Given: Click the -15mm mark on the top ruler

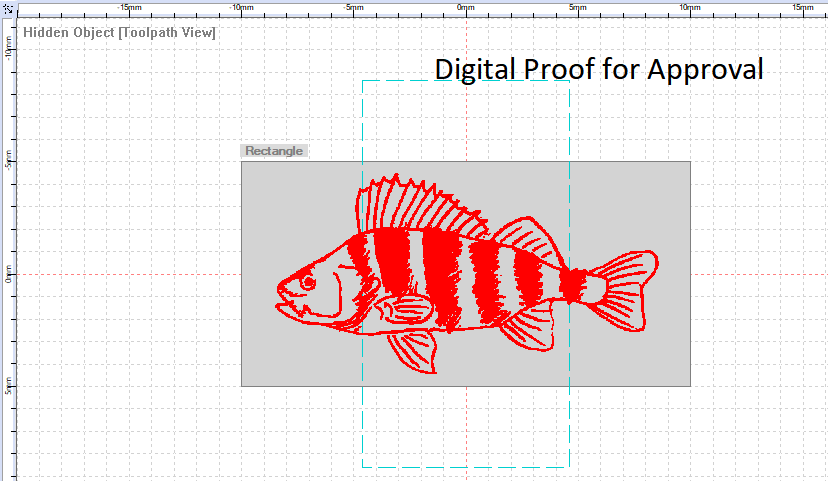Looking at the screenshot, I should click(x=129, y=7).
